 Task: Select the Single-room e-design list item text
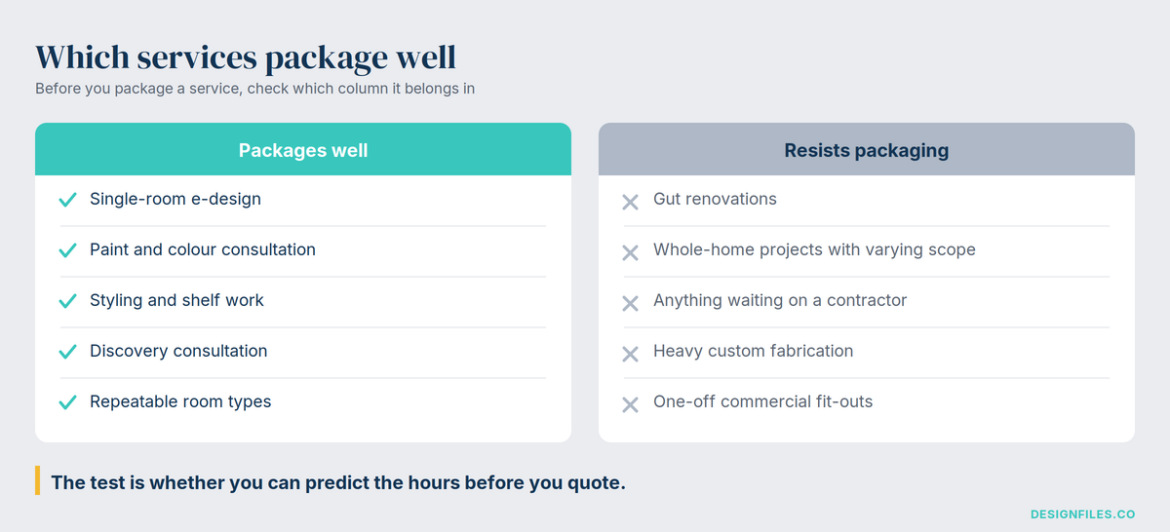(175, 199)
